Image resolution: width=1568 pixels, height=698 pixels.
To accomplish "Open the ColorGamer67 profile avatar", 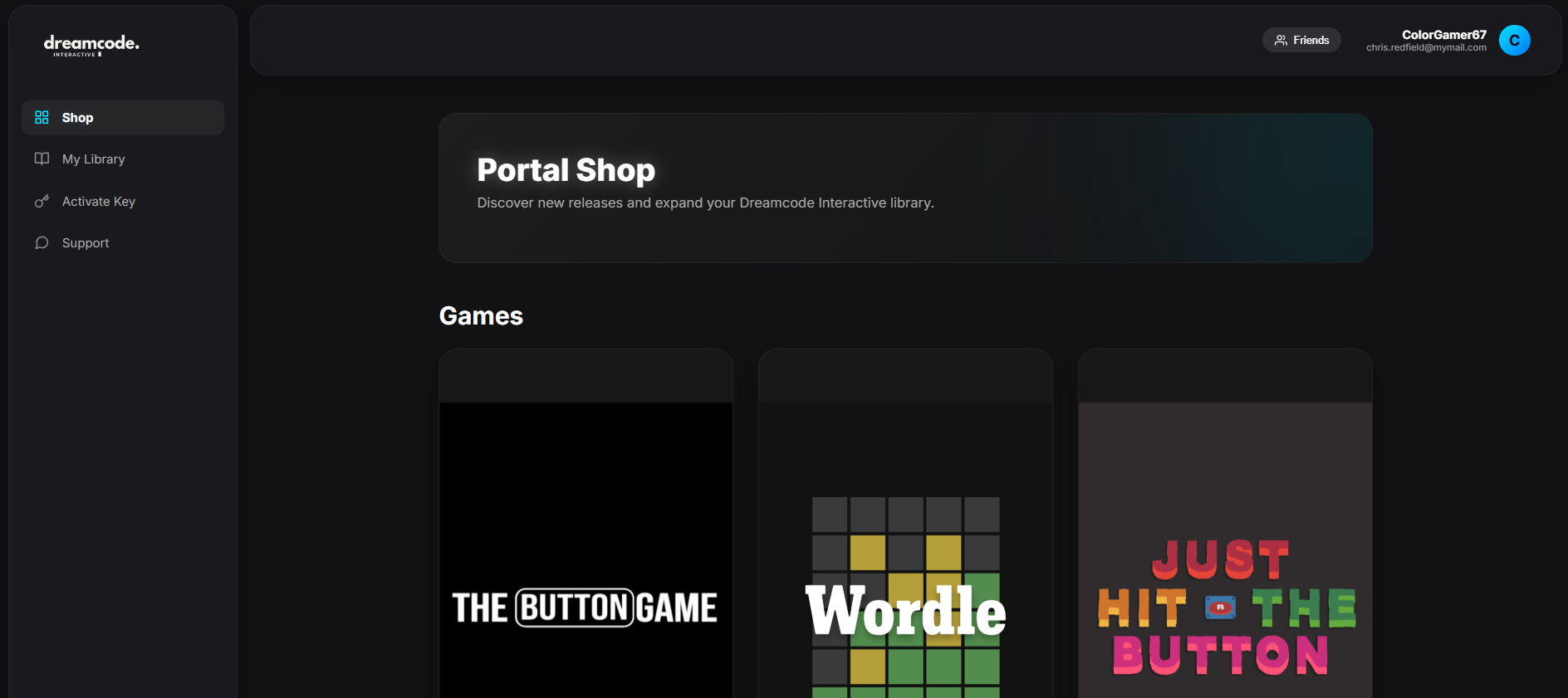I will pyautogui.click(x=1514, y=41).
